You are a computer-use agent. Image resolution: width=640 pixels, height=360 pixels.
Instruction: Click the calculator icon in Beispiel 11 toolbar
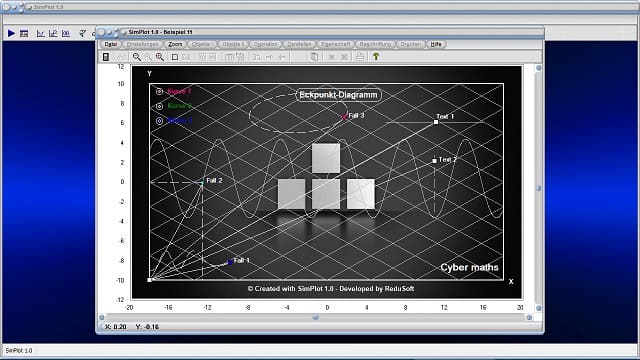[106, 57]
